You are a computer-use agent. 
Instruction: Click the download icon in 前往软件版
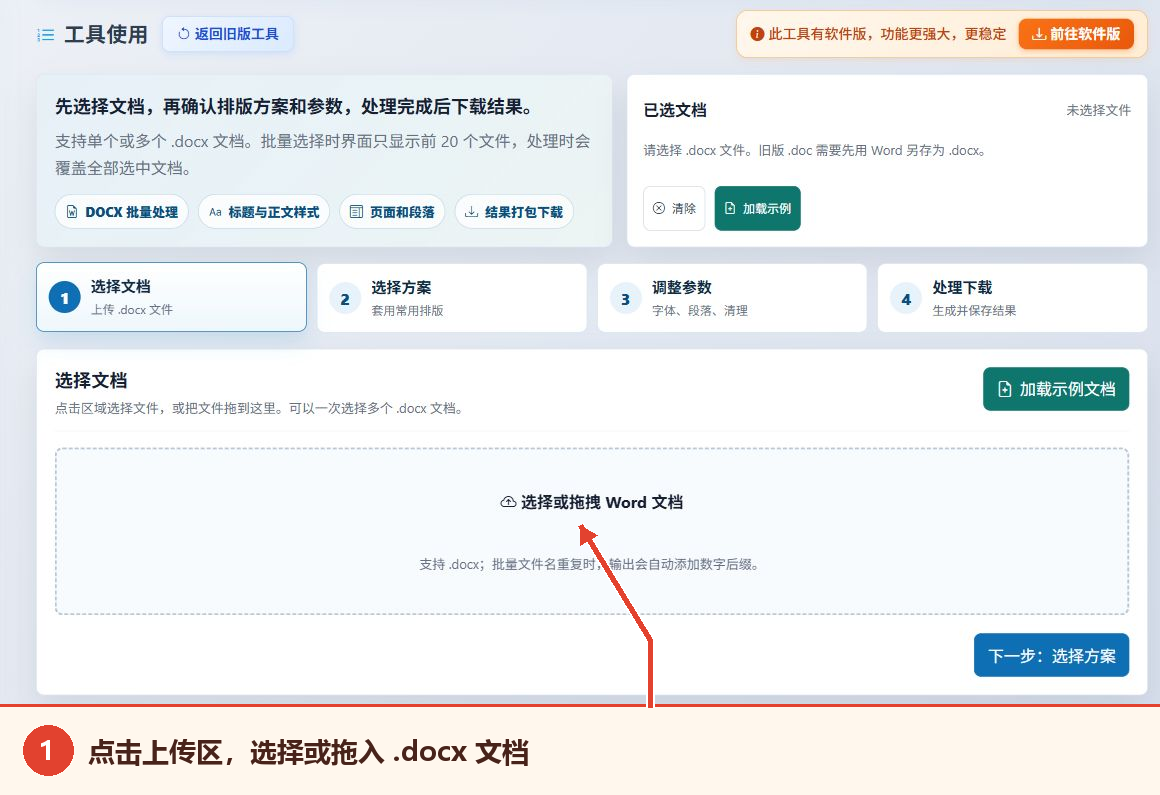click(x=1039, y=34)
